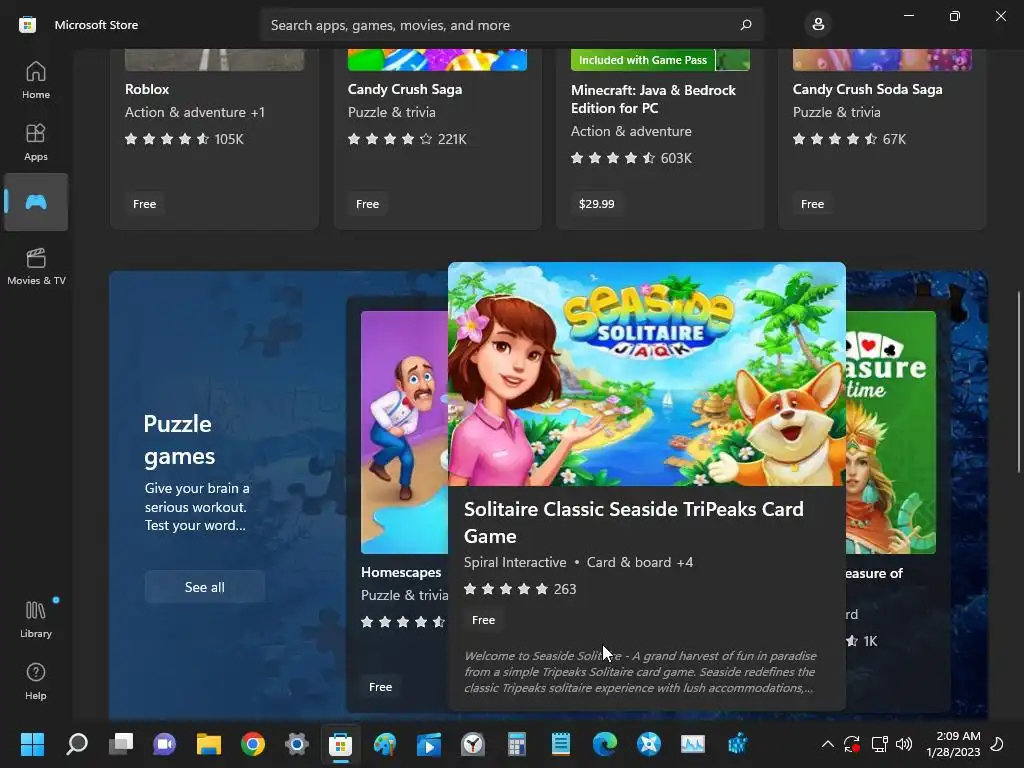Open the user account profile icon
1024x768 pixels.
pos(818,25)
